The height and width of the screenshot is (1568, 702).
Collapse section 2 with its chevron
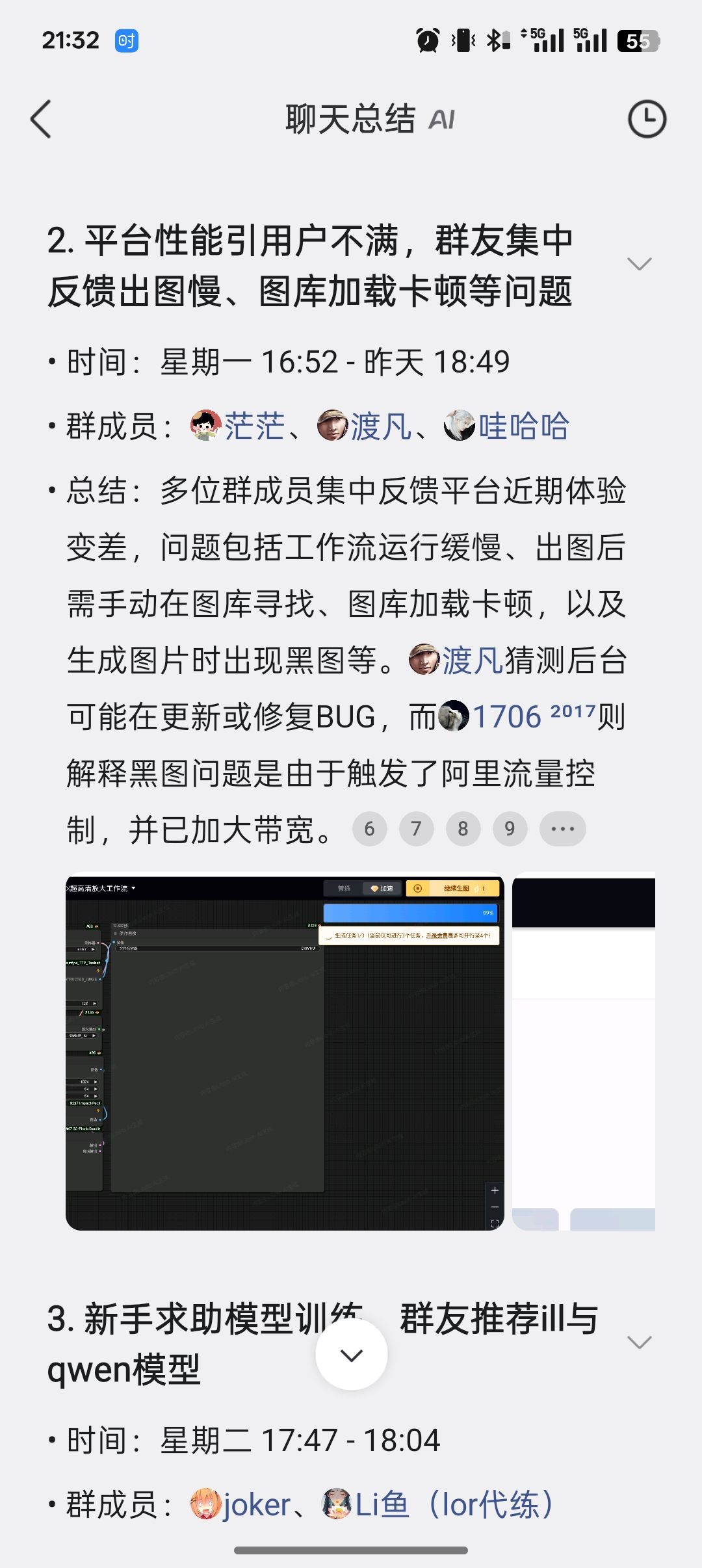[x=640, y=264]
